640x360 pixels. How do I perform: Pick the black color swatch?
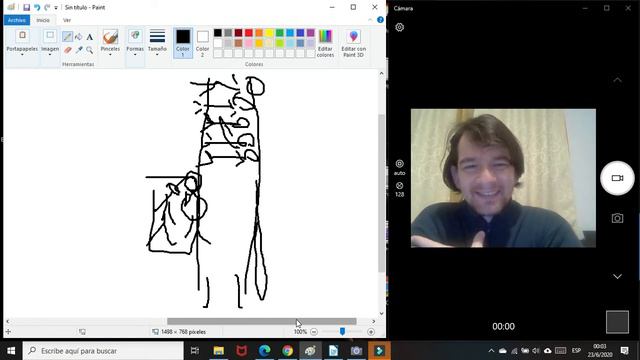click(218, 33)
